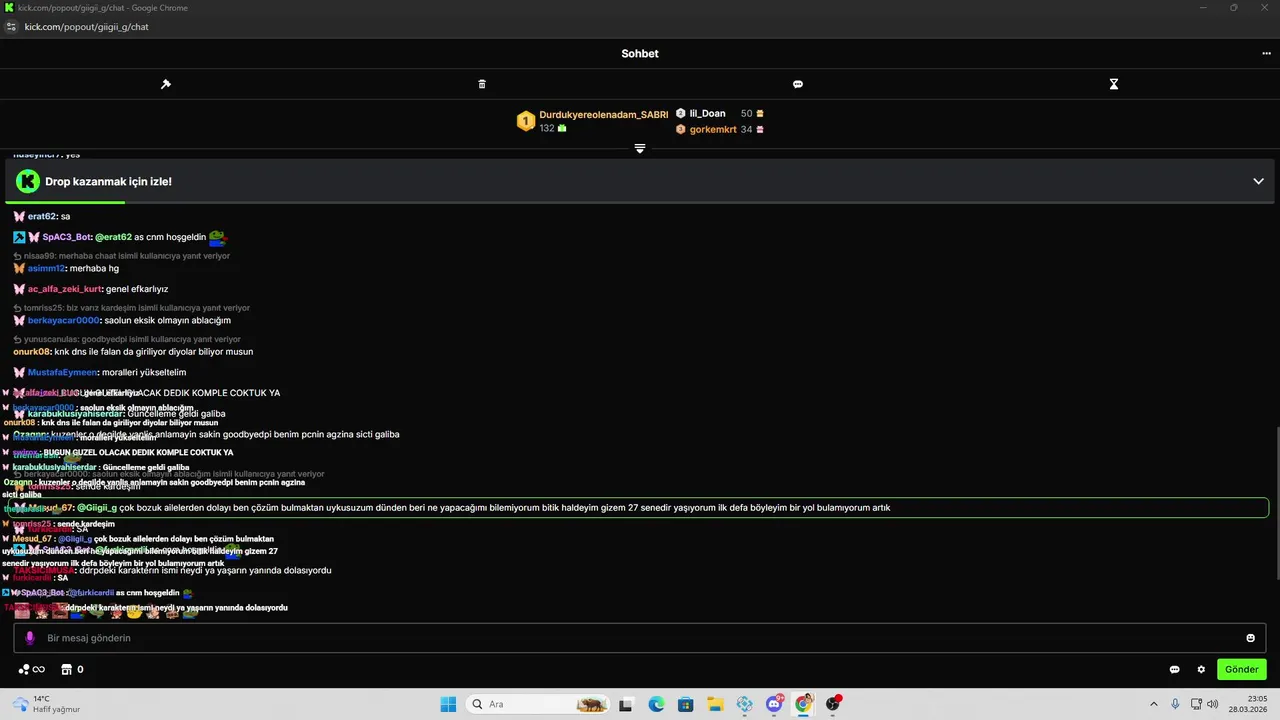This screenshot has height=720, width=1280.
Task: Click the Drop kazanmak için izle! banner text
Action: coord(108,182)
